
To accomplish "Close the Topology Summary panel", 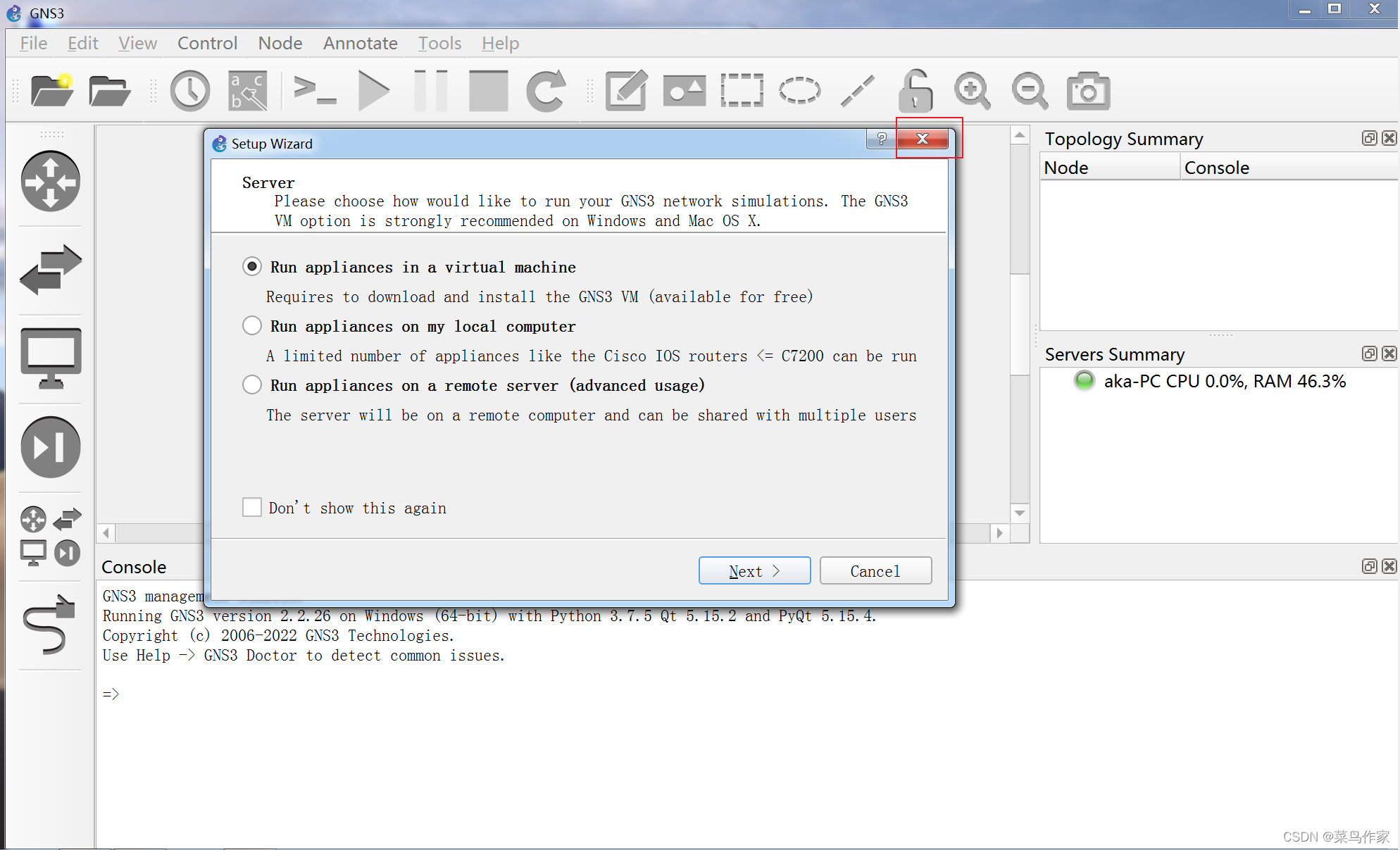I will (x=1389, y=138).
